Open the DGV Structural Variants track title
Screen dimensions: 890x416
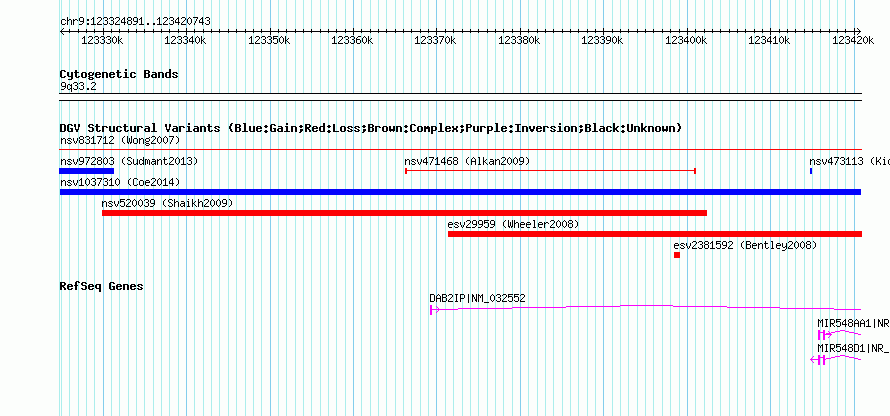click(x=371, y=128)
